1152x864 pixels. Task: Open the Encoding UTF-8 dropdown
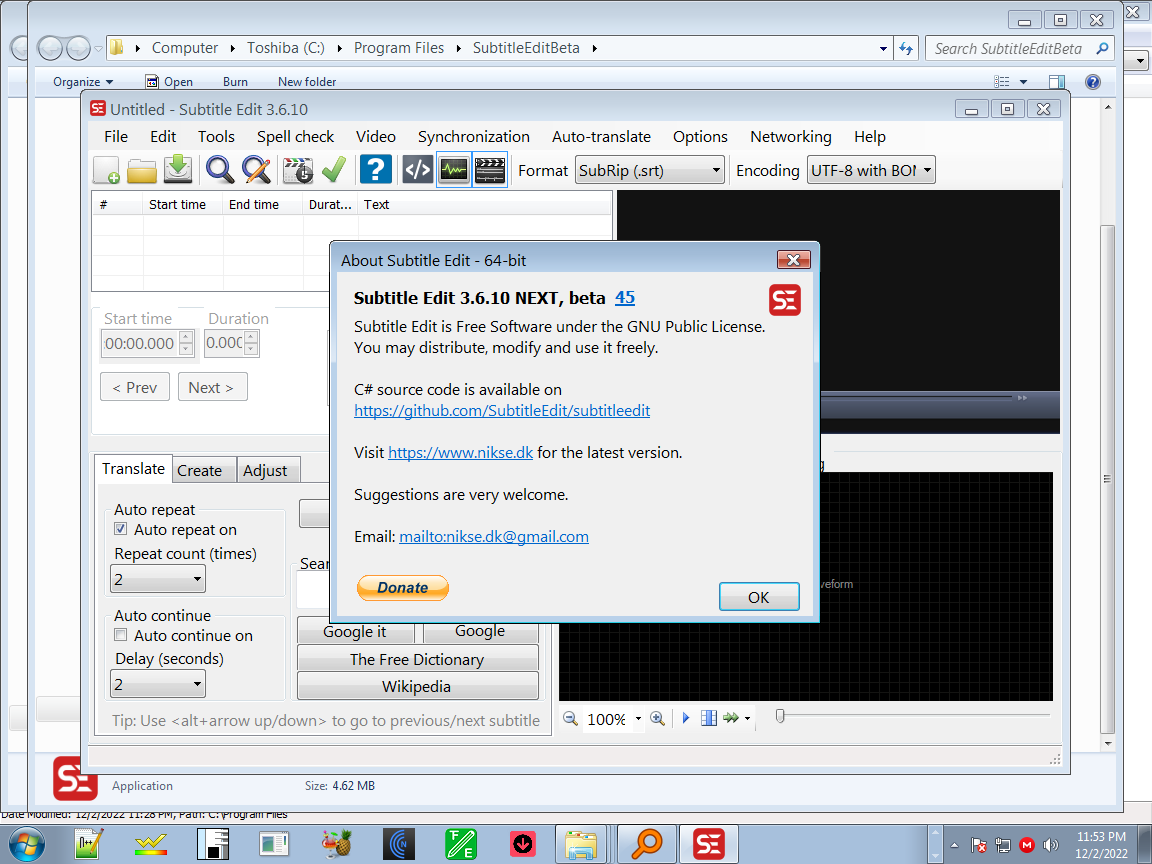[x=871, y=170]
